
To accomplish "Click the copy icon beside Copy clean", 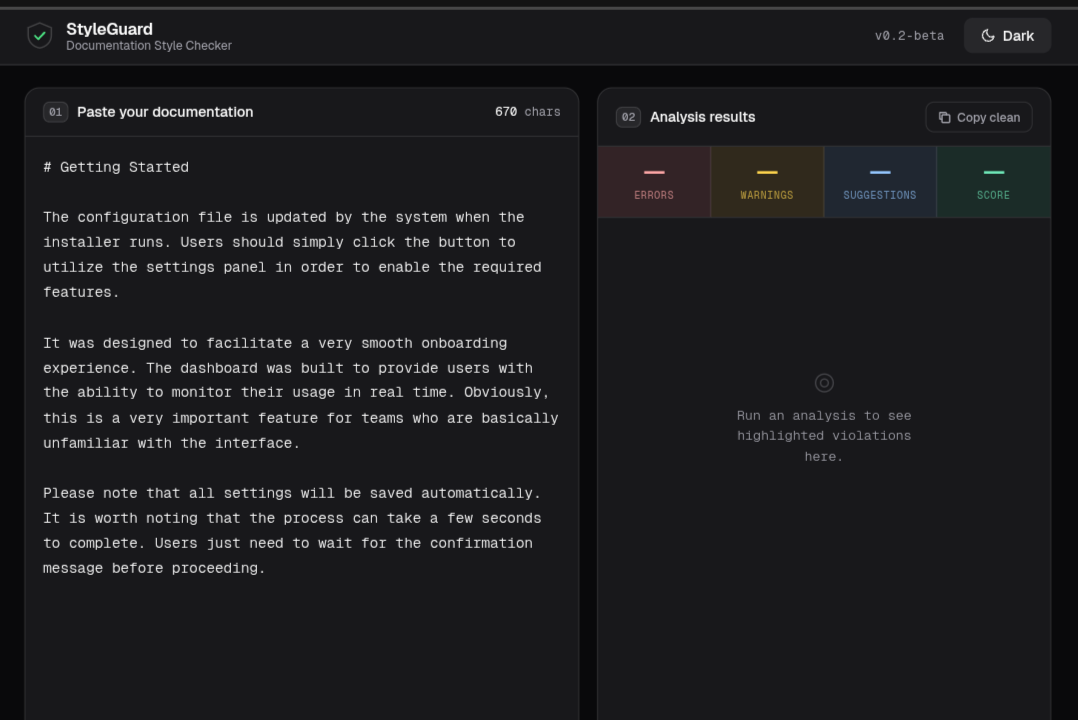I will coord(944,117).
